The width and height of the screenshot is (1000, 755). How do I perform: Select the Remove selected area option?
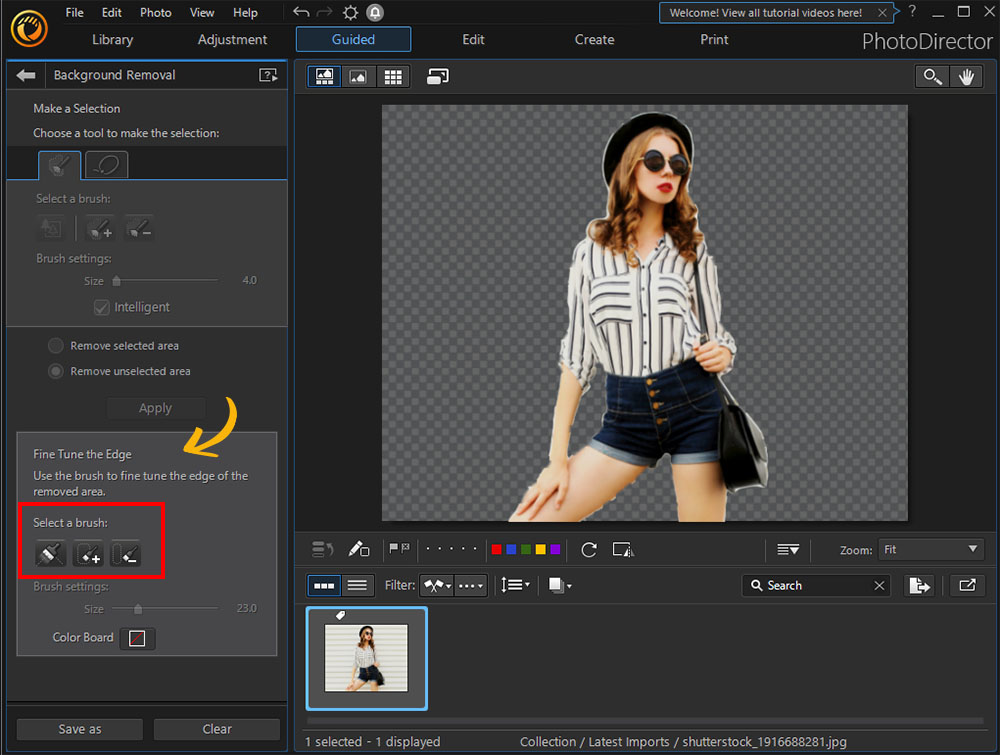point(55,345)
